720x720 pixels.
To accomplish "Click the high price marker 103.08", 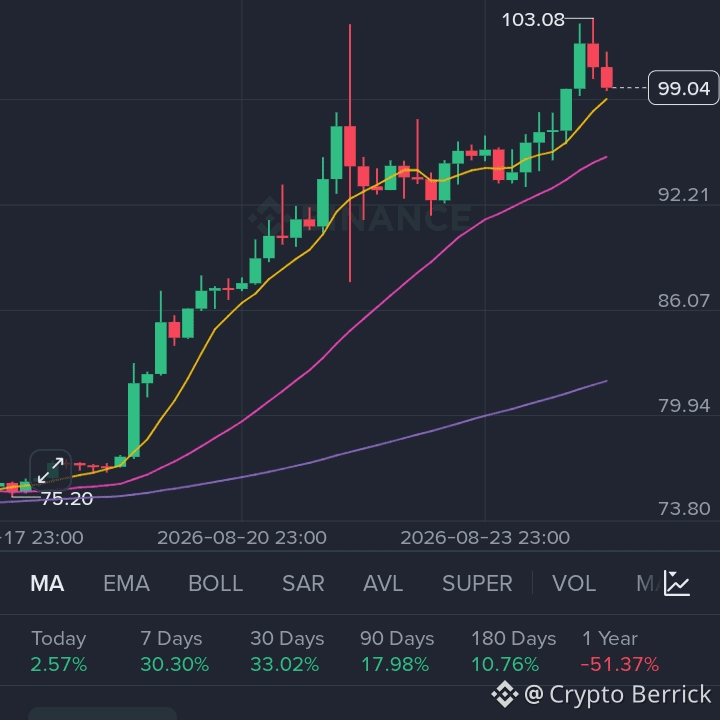I will tap(533, 20).
